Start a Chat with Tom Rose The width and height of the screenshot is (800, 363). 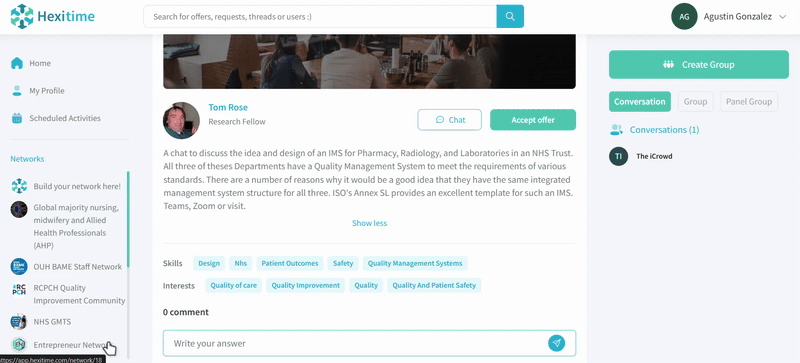pyautogui.click(x=449, y=120)
